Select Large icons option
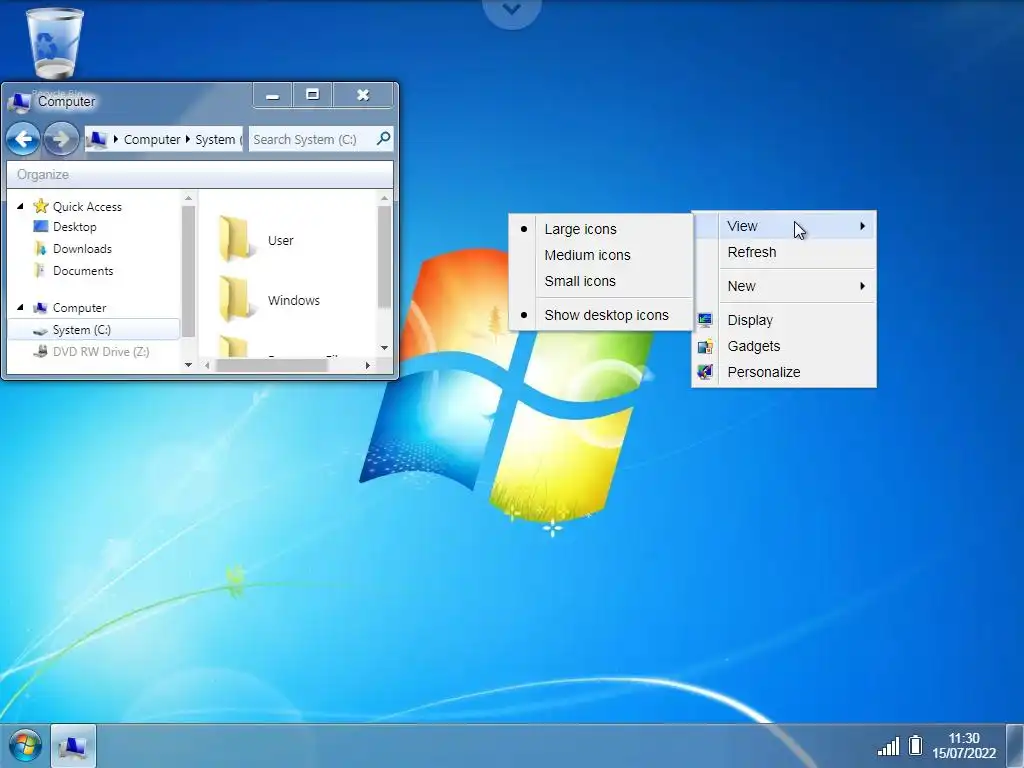The width and height of the screenshot is (1024, 768). click(x=581, y=229)
